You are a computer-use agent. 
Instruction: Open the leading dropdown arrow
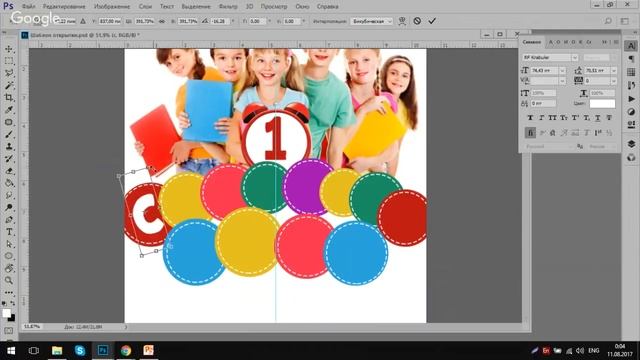[613, 71]
